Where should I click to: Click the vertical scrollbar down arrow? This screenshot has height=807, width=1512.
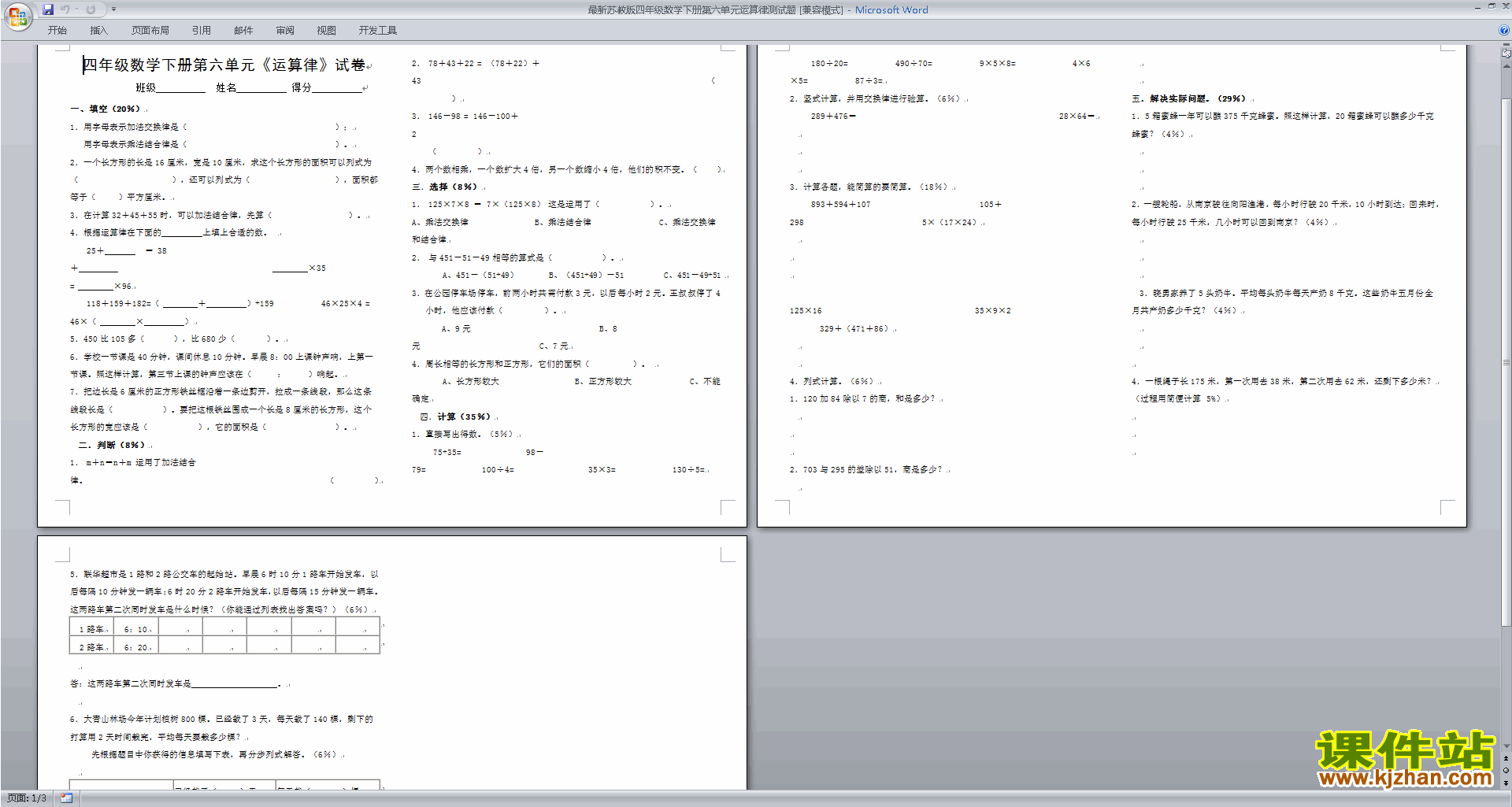[1506, 746]
